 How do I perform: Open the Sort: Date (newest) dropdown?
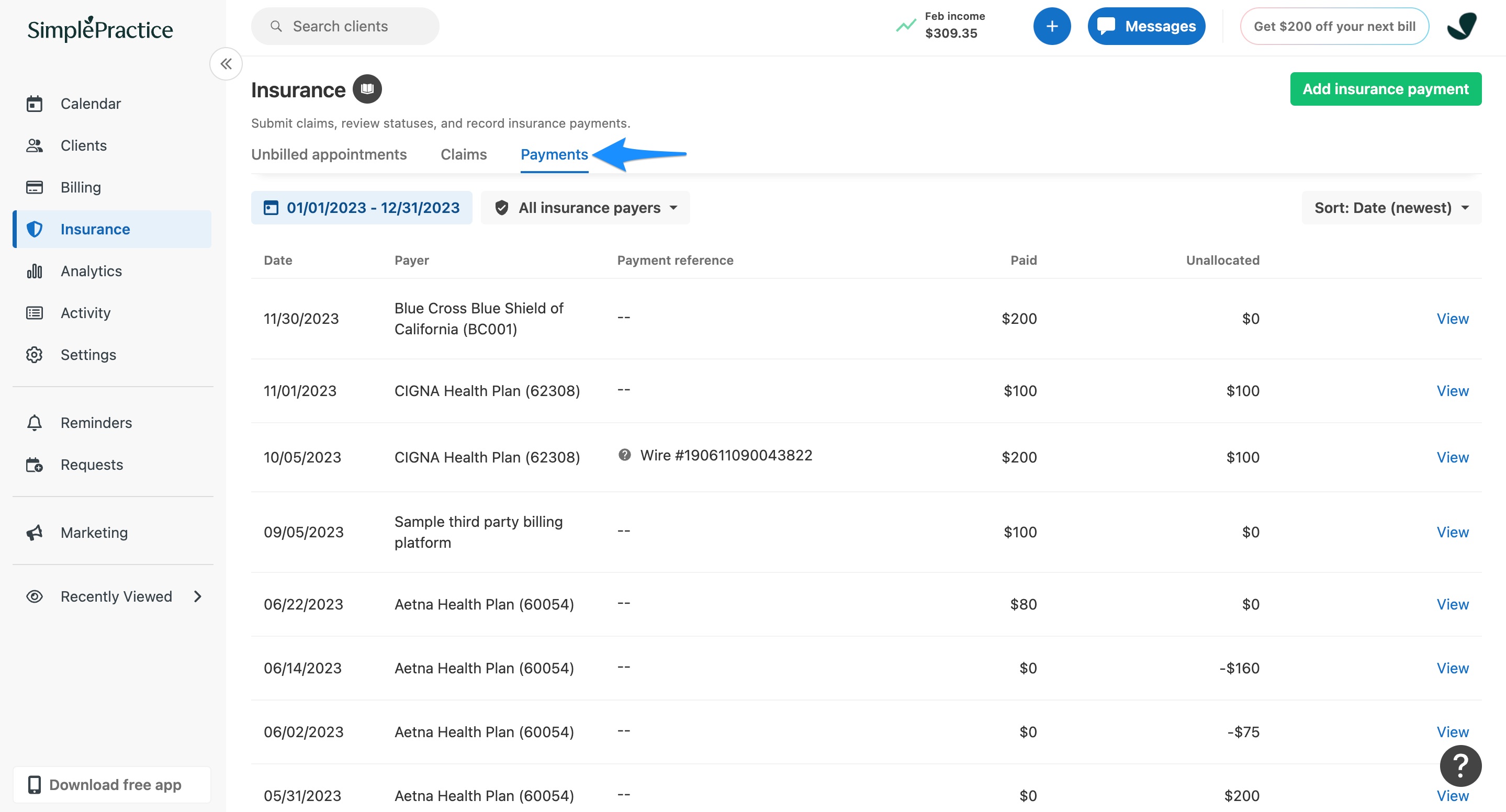pyautogui.click(x=1391, y=208)
